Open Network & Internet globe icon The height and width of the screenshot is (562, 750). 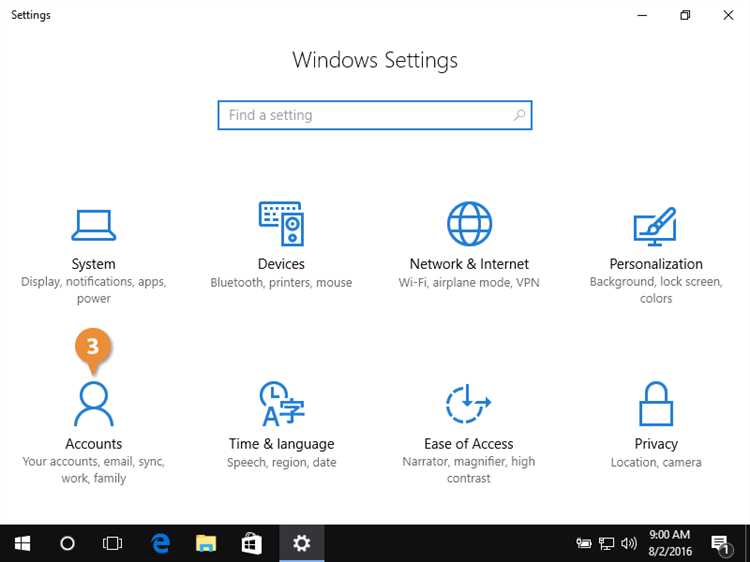point(469,224)
